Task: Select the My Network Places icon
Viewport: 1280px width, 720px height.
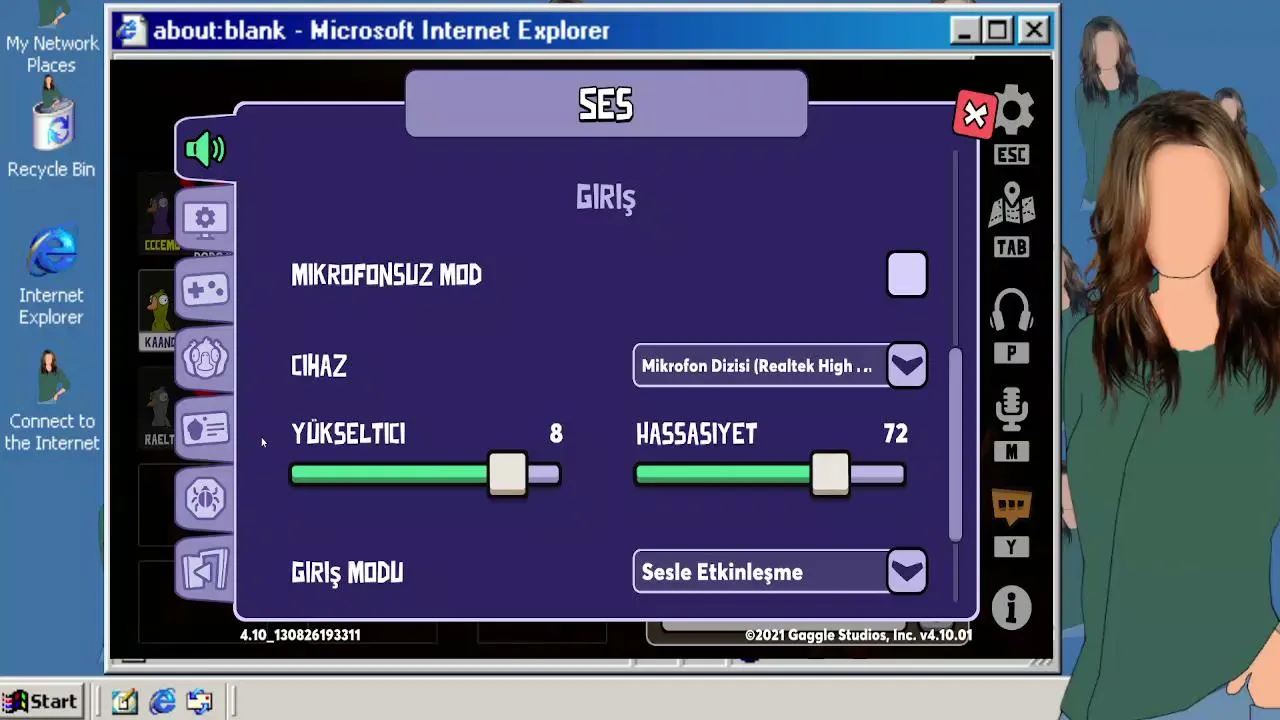Action: (51, 38)
